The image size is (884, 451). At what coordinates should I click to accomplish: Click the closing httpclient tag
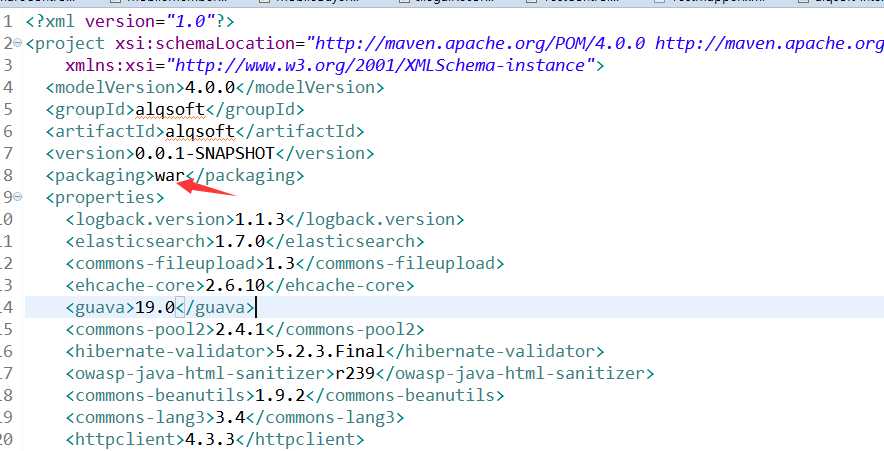(299, 439)
